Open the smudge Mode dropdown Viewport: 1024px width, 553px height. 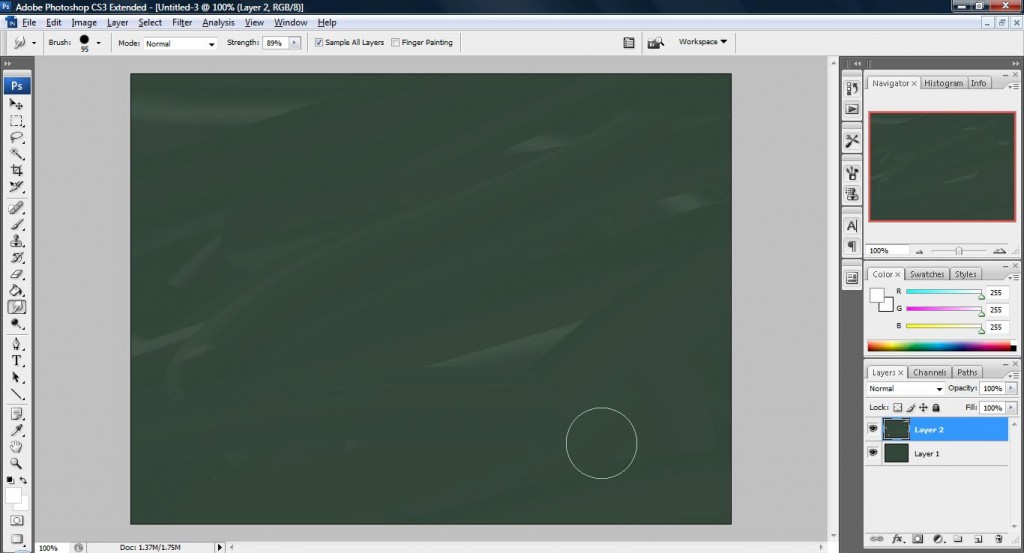(x=181, y=44)
